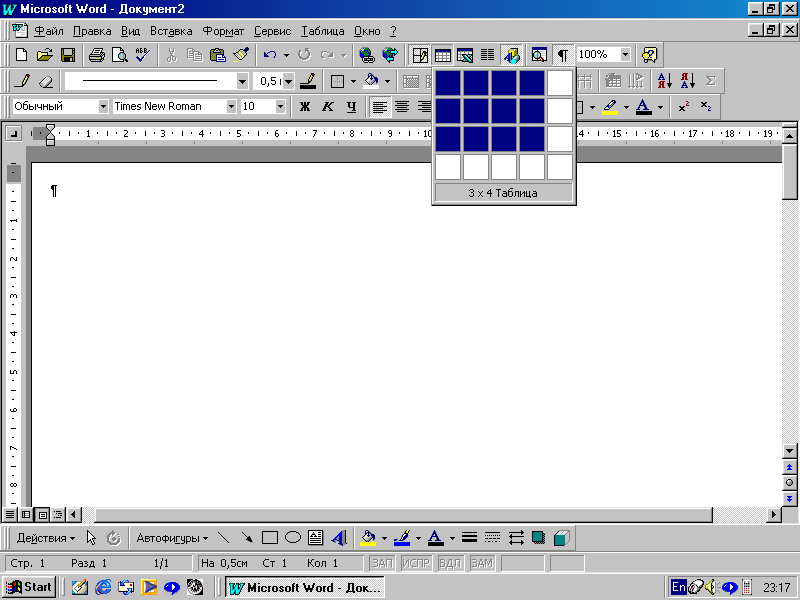Screen dimensions: 800x600
Task: Toggle ЗАП macro recording indicator
Action: pyautogui.click(x=382, y=563)
